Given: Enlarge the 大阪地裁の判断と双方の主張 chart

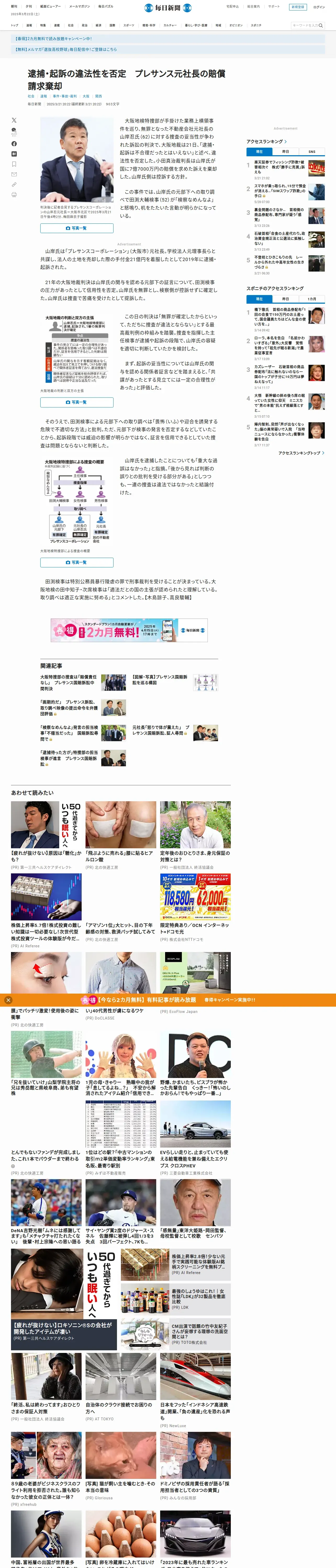Looking at the screenshot, I should click(77, 350).
